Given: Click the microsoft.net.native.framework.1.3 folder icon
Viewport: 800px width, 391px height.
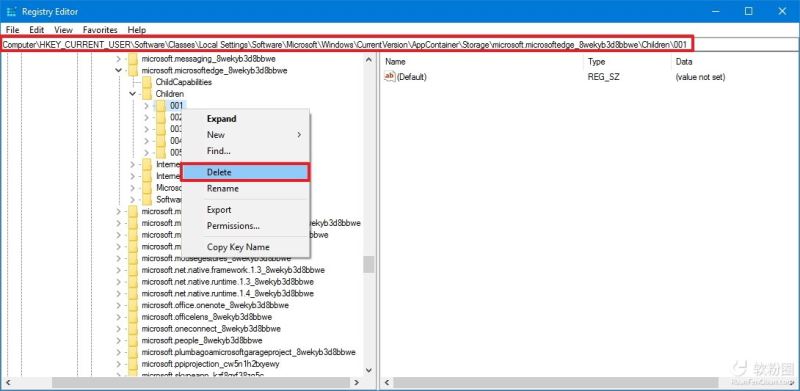Looking at the screenshot, I should [133, 270].
